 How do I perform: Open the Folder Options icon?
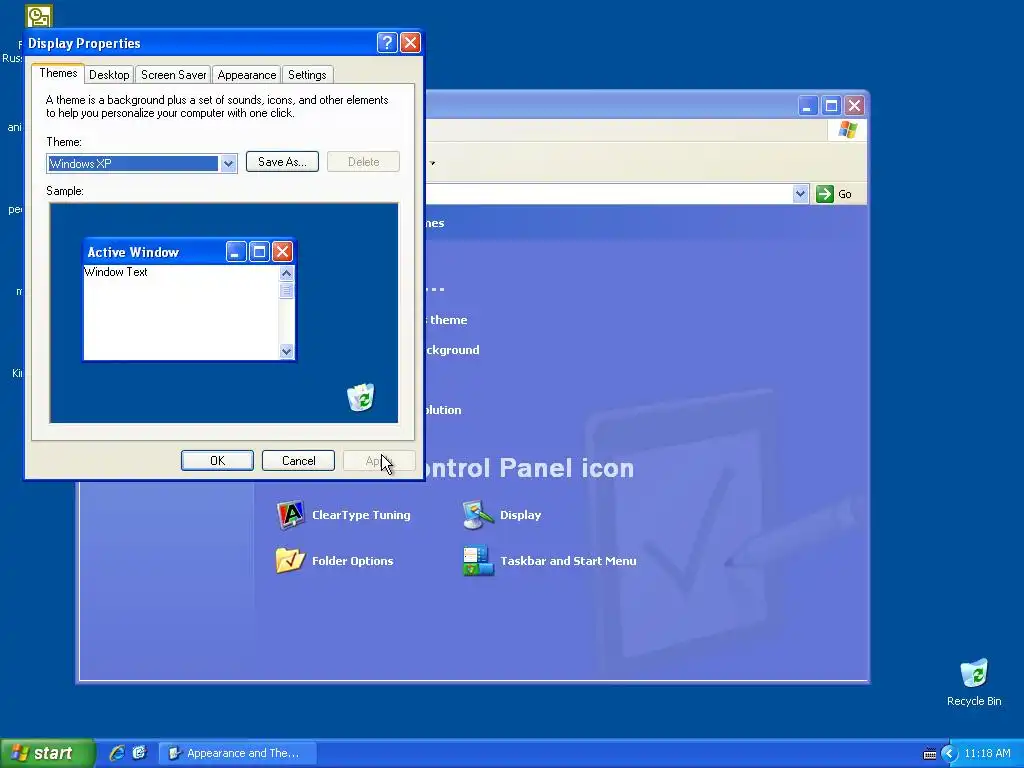point(290,560)
